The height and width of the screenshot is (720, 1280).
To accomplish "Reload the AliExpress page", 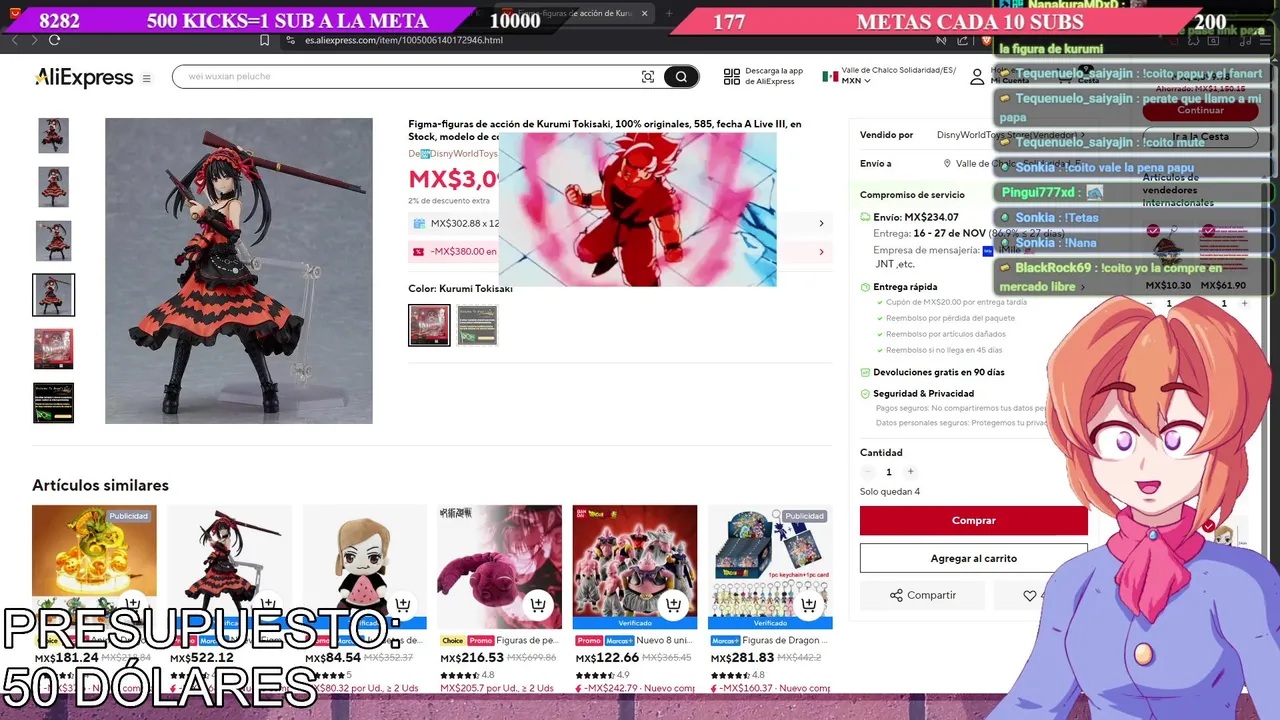I will pos(54,40).
